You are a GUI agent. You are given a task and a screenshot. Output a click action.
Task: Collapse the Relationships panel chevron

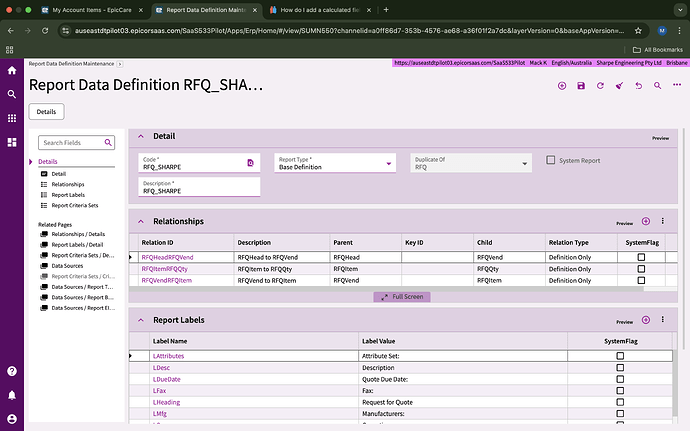tap(141, 221)
